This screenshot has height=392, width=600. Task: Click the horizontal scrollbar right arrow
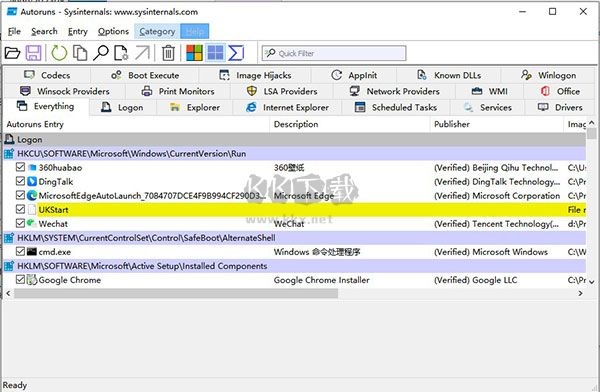(x=580, y=293)
